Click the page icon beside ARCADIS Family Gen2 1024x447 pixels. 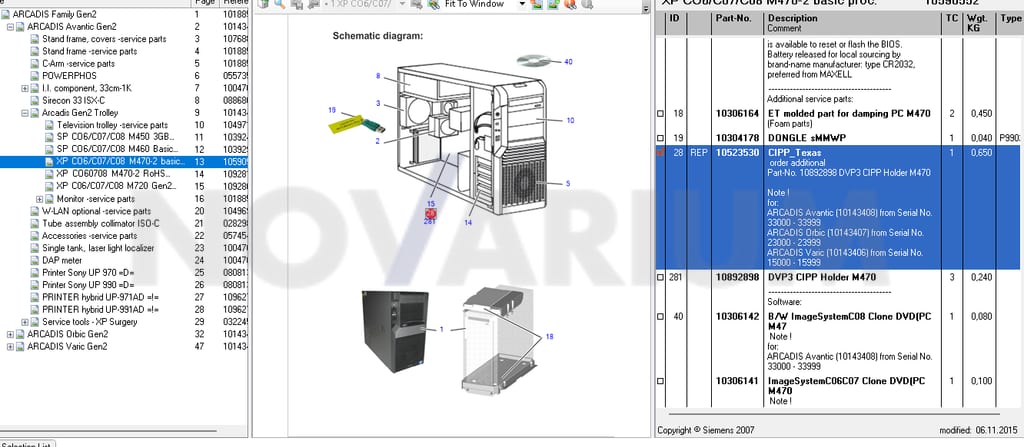click(x=7, y=14)
